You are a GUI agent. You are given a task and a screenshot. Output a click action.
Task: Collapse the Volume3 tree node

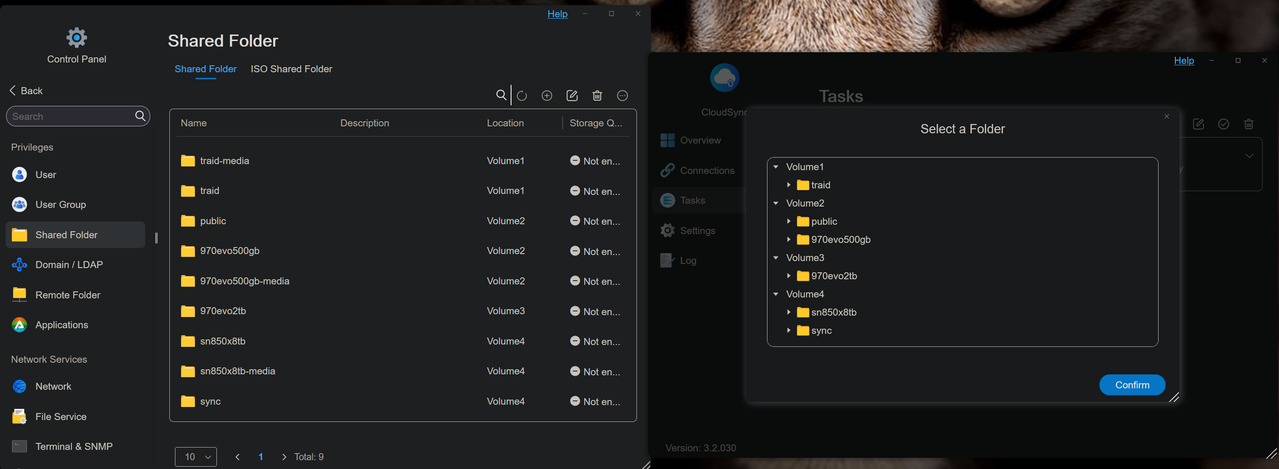[x=776, y=258]
